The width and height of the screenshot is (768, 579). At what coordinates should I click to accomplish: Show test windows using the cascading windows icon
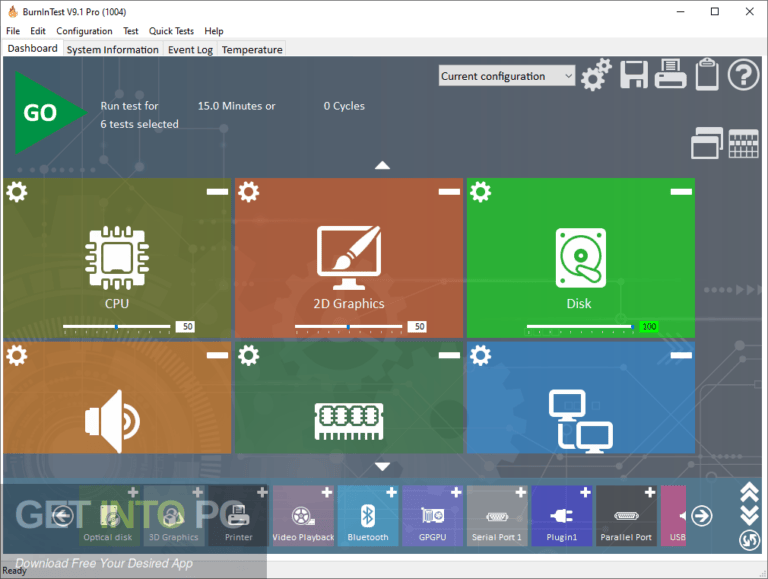707,143
